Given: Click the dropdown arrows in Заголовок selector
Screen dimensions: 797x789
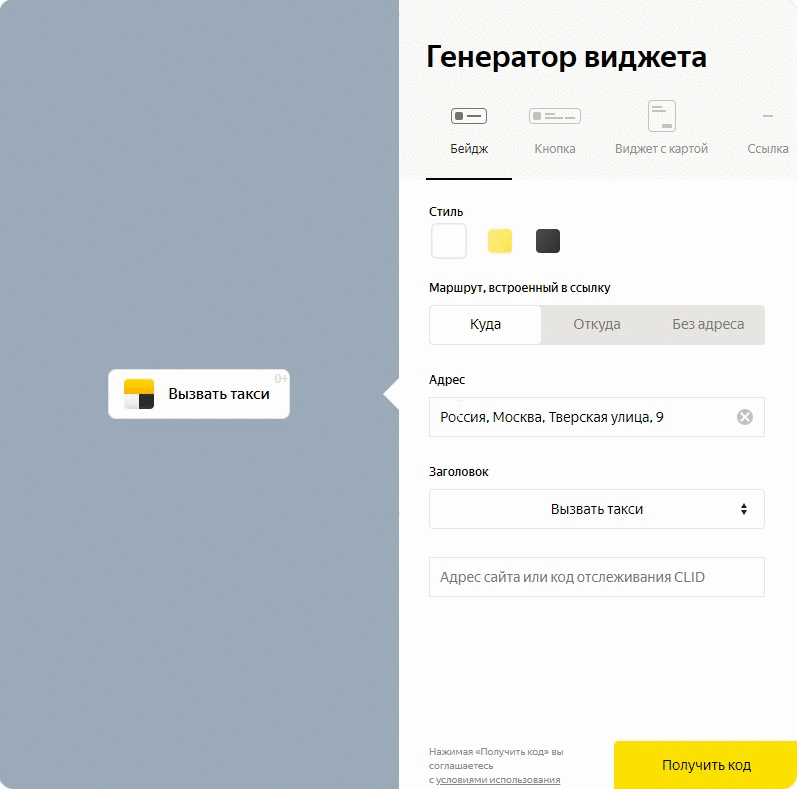Looking at the screenshot, I should click(x=744, y=509).
